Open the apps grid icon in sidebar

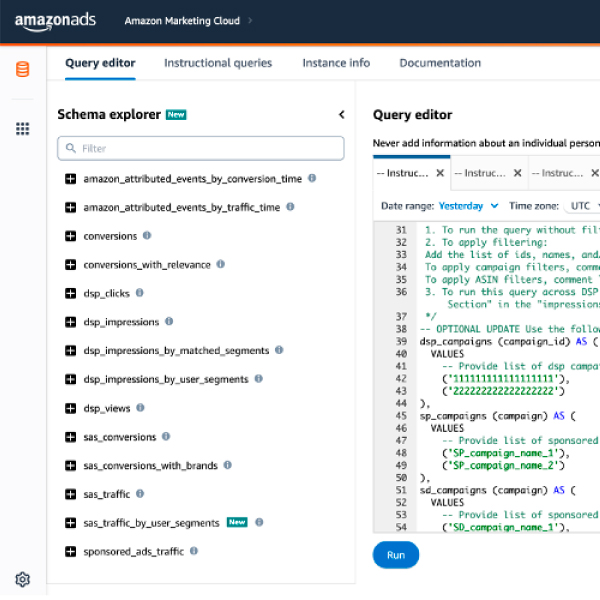[x=23, y=129]
